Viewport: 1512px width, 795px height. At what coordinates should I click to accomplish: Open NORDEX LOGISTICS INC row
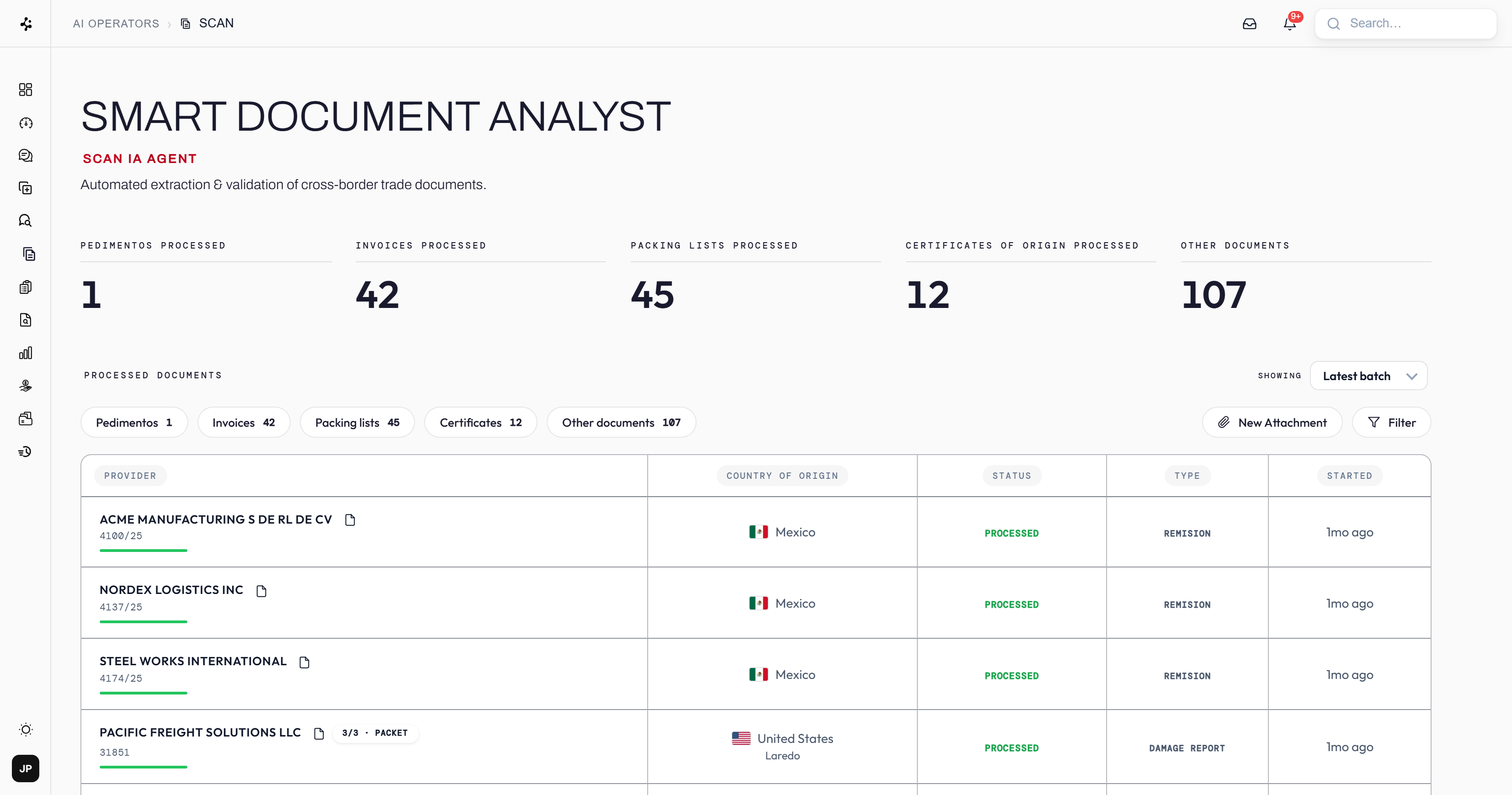tap(756, 603)
